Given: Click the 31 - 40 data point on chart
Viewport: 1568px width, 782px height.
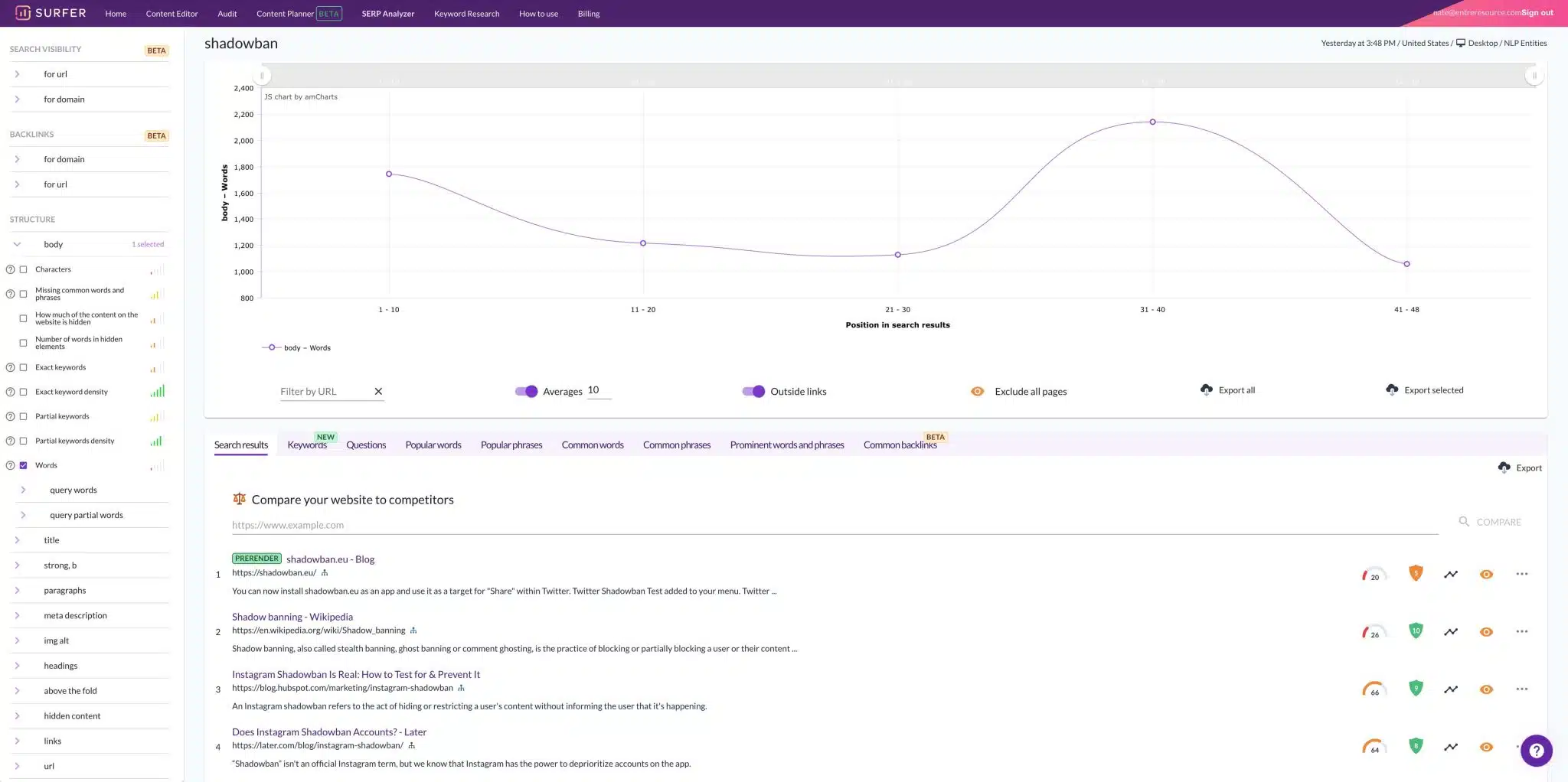Looking at the screenshot, I should 1152,122.
